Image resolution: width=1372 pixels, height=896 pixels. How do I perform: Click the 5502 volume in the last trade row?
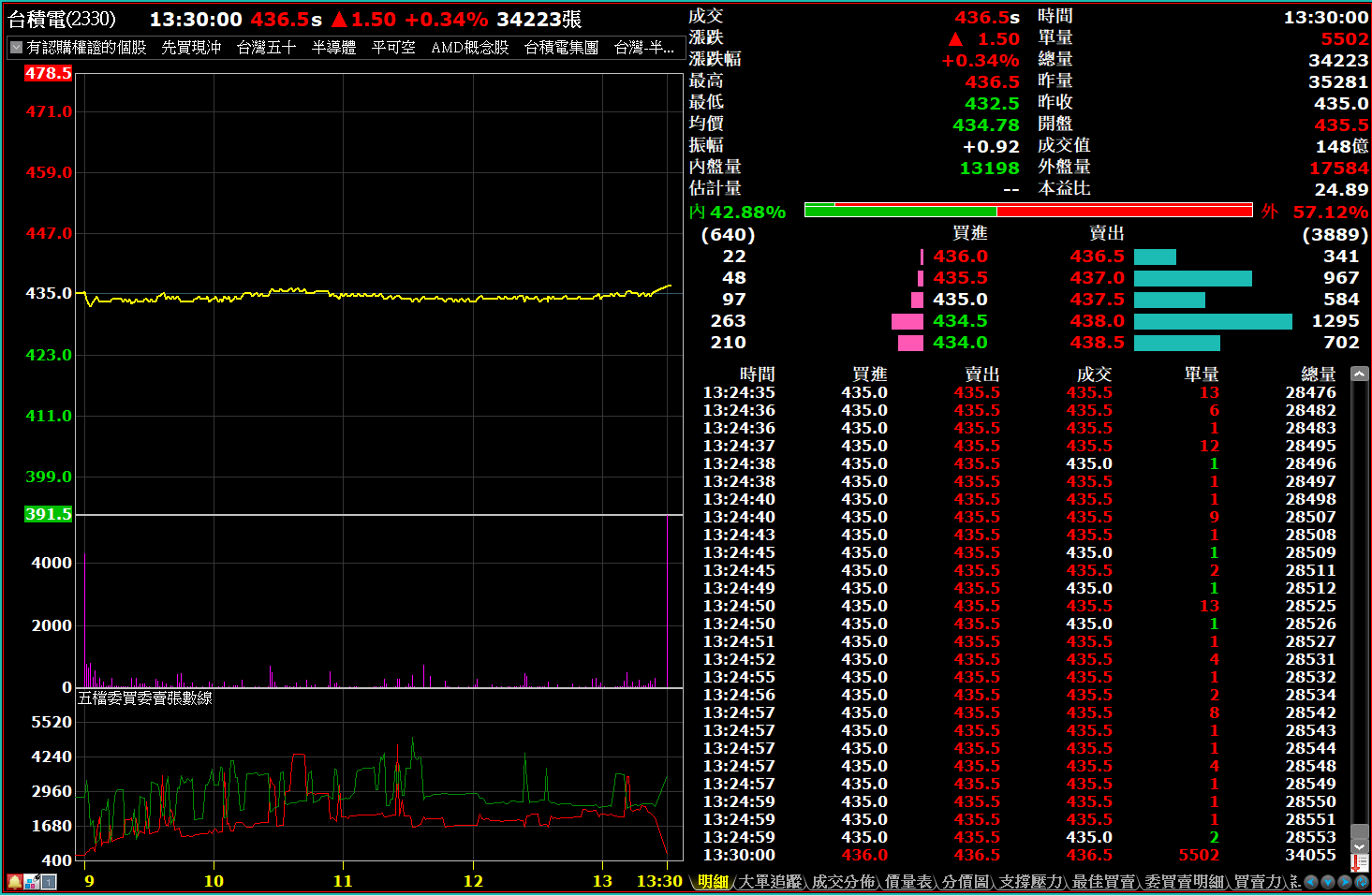[x=1199, y=855]
